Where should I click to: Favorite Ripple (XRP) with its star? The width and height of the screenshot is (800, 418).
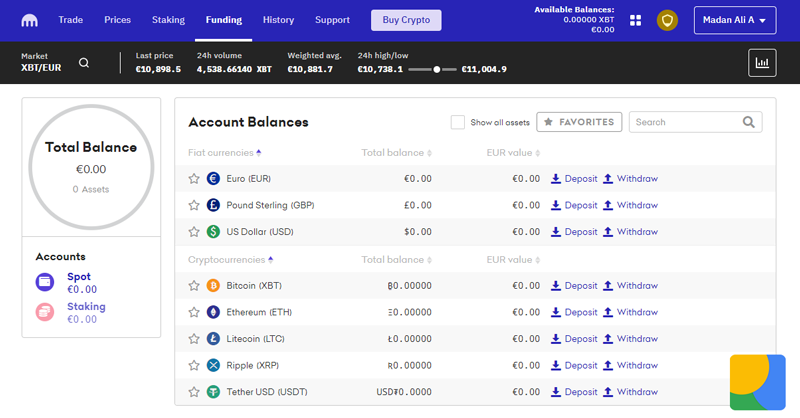point(194,365)
